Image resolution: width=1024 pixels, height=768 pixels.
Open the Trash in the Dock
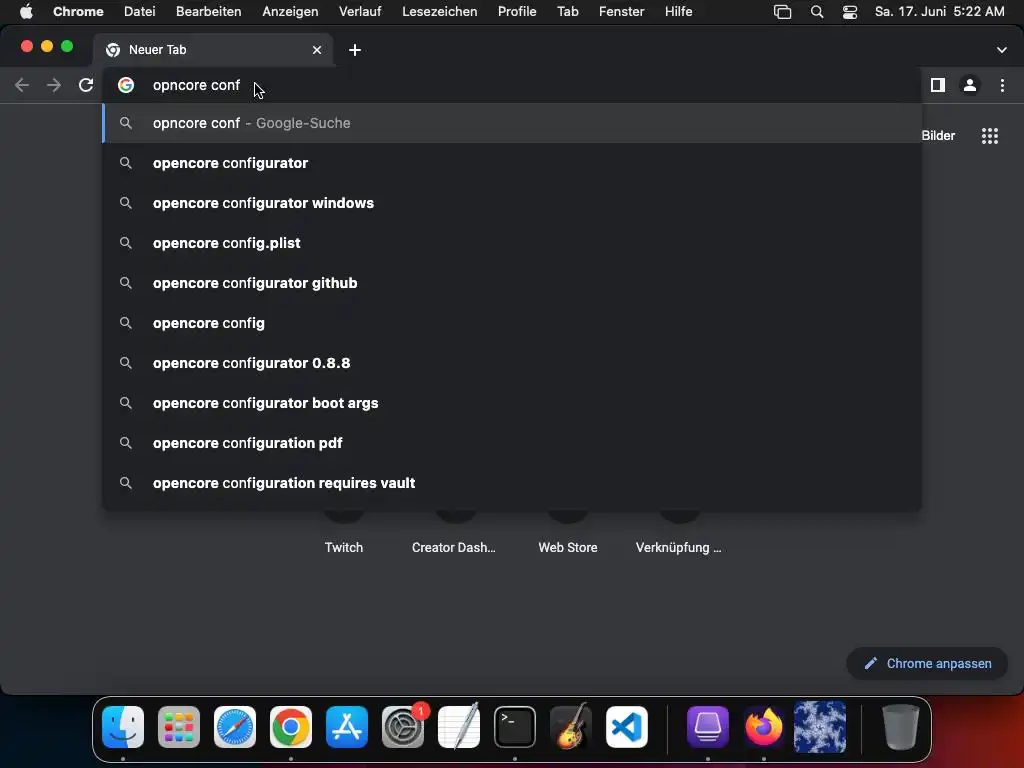tap(901, 727)
